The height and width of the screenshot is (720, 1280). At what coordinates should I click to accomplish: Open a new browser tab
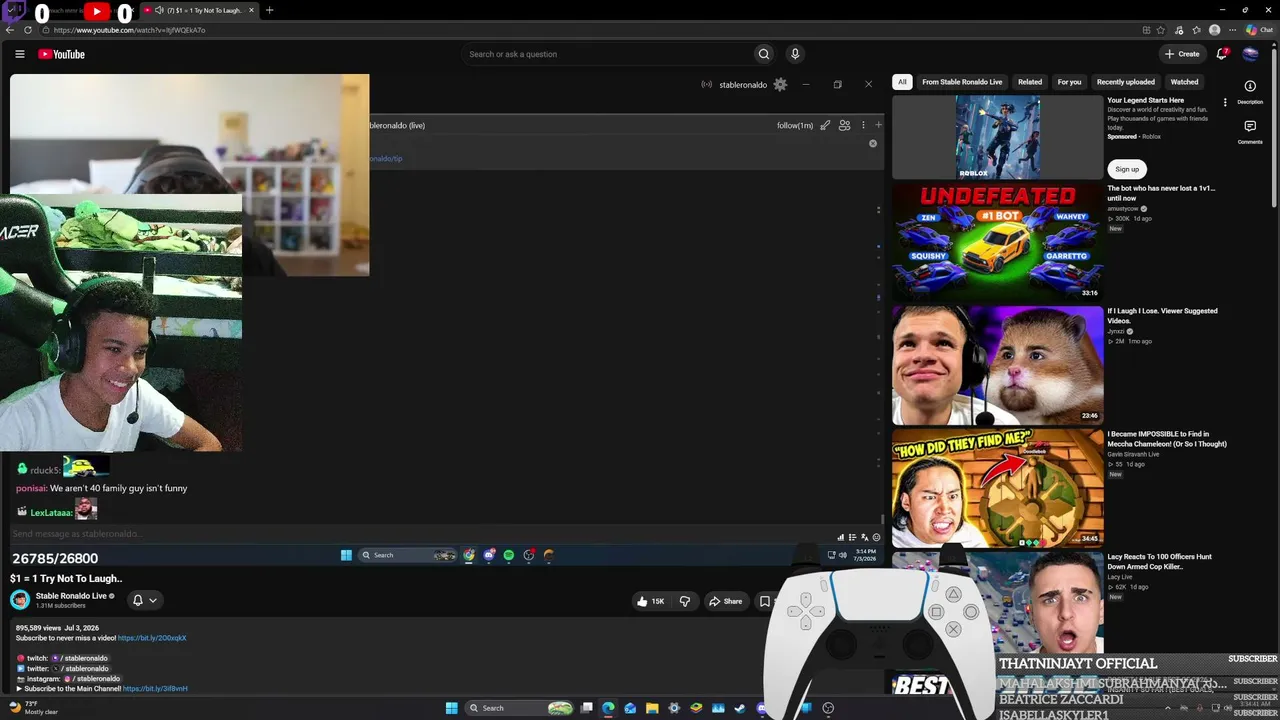coord(269,10)
